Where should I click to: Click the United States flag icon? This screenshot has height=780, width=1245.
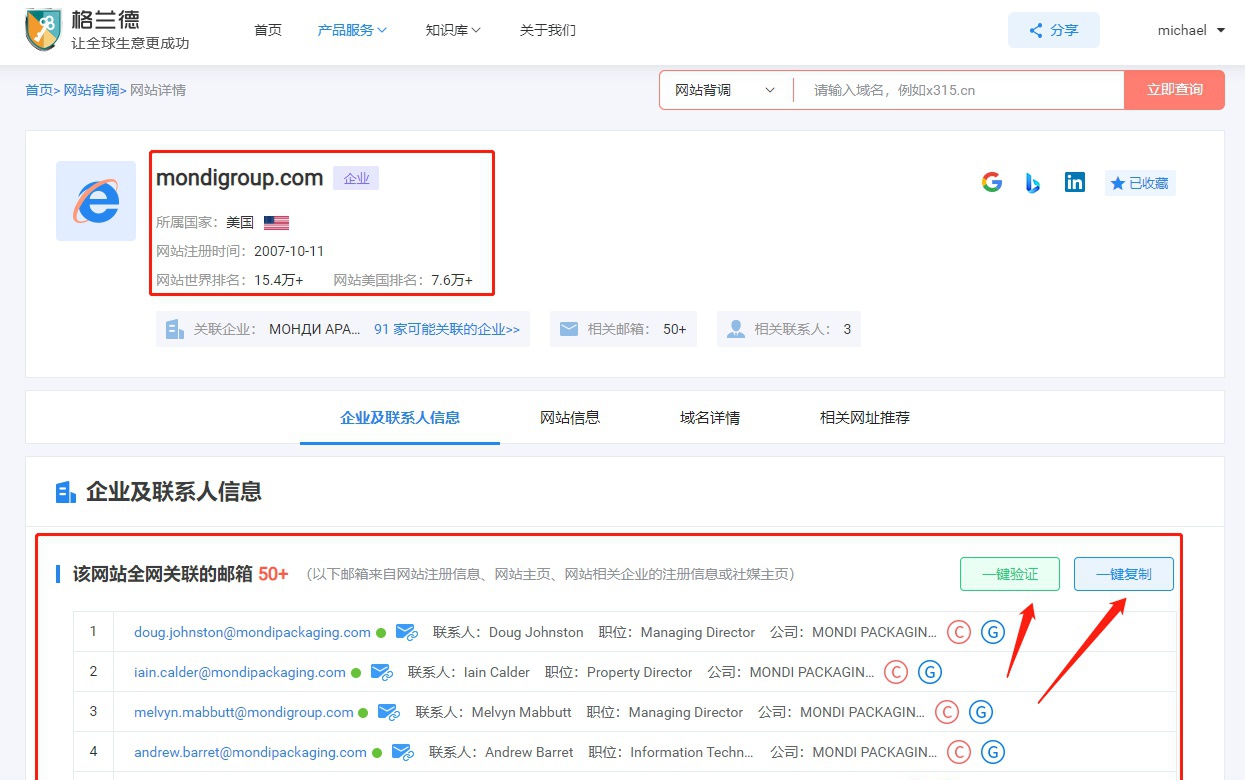[x=276, y=222]
